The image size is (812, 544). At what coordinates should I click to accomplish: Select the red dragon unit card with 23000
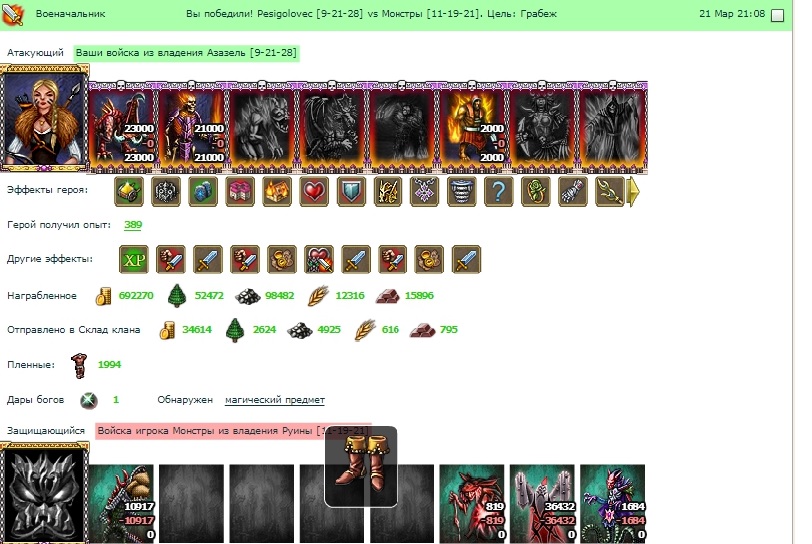[x=122, y=126]
